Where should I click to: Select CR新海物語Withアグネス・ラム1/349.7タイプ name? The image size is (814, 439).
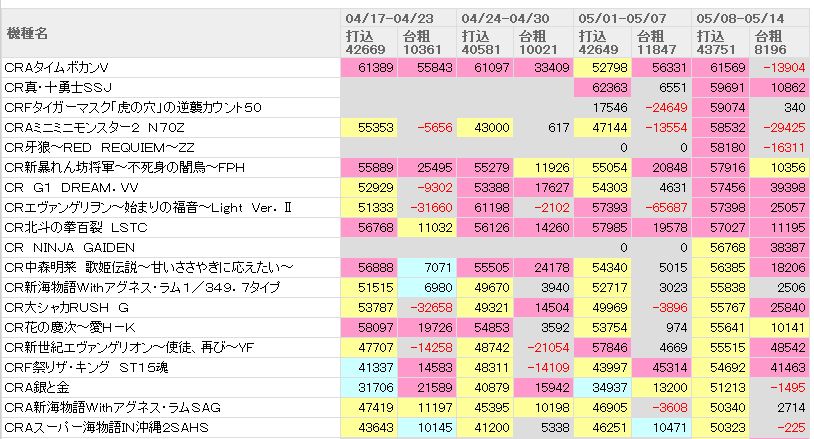142,287
